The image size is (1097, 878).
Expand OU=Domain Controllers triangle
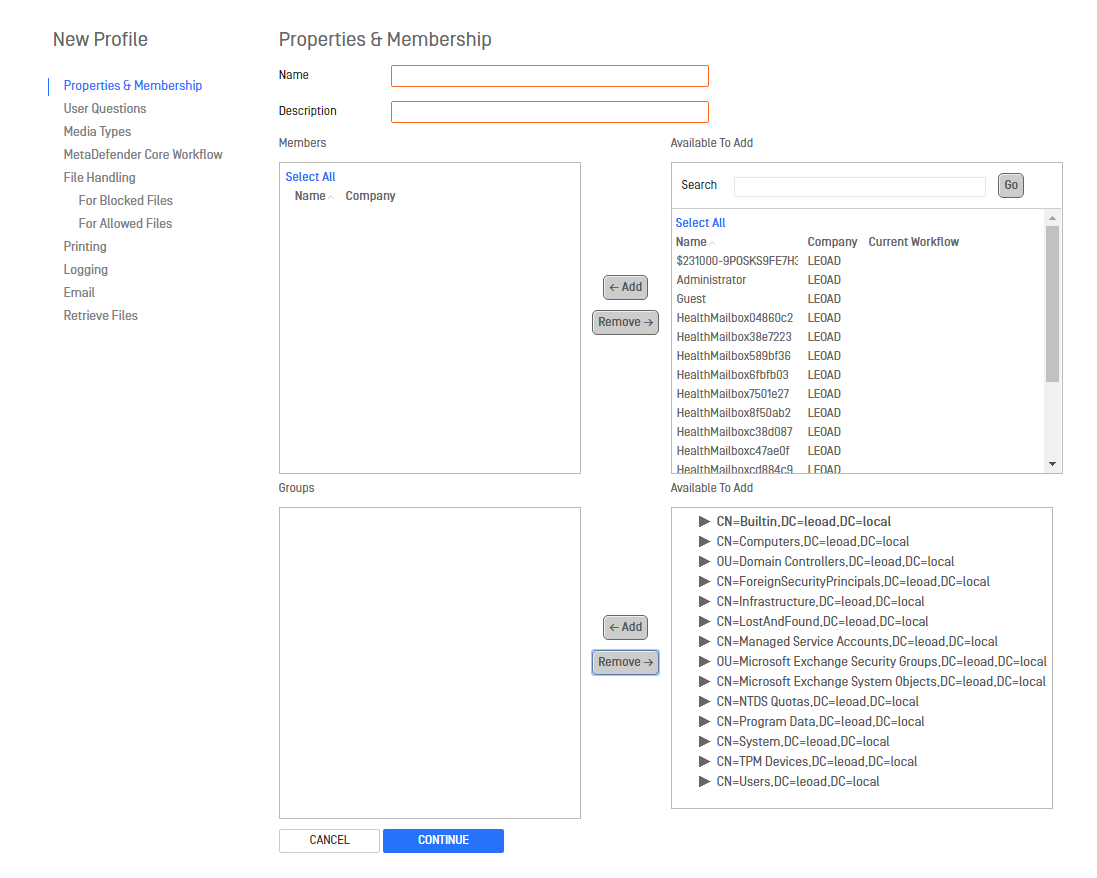[705, 561]
